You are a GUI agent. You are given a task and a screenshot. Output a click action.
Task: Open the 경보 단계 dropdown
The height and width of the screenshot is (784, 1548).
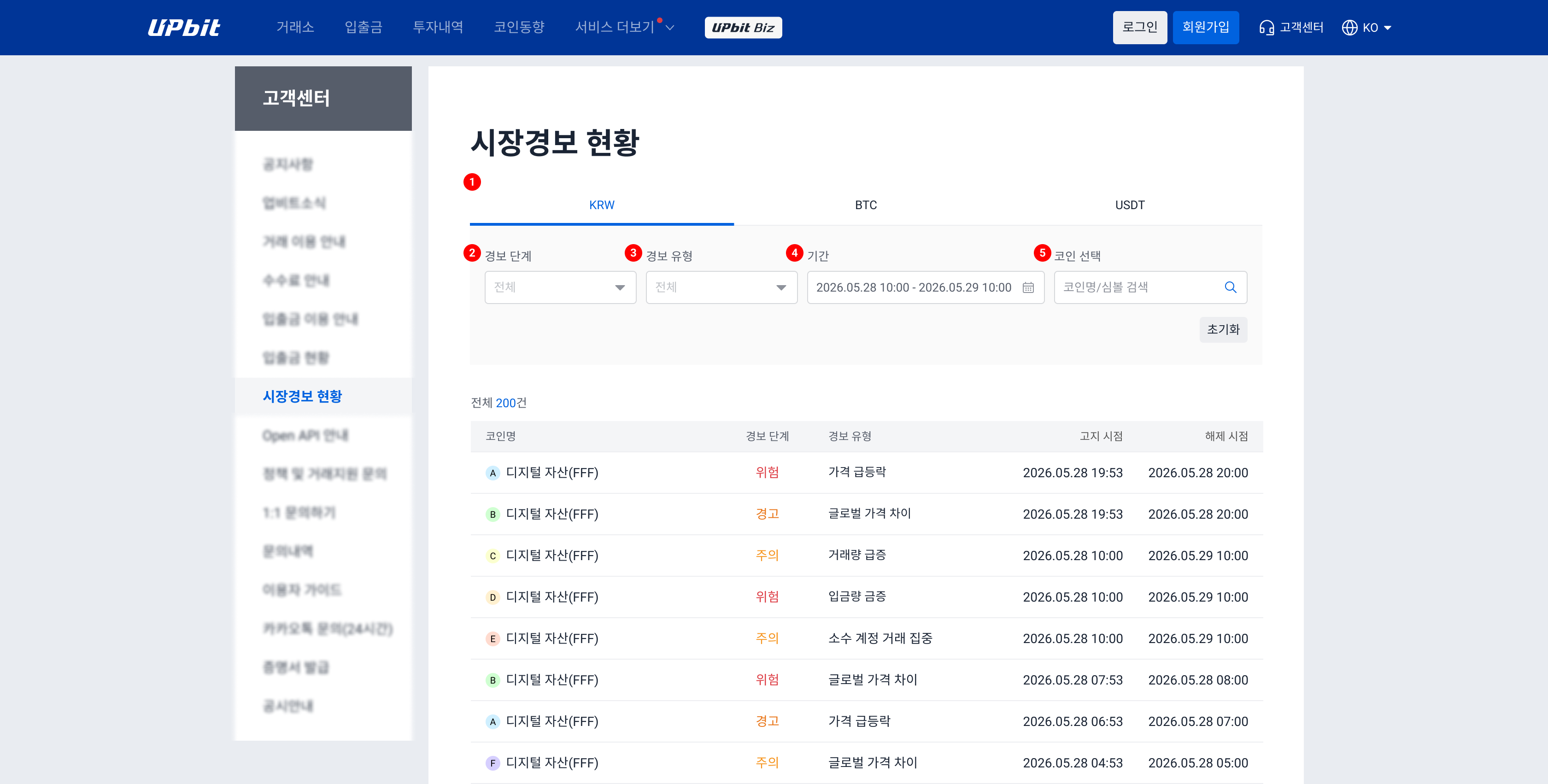click(x=560, y=288)
